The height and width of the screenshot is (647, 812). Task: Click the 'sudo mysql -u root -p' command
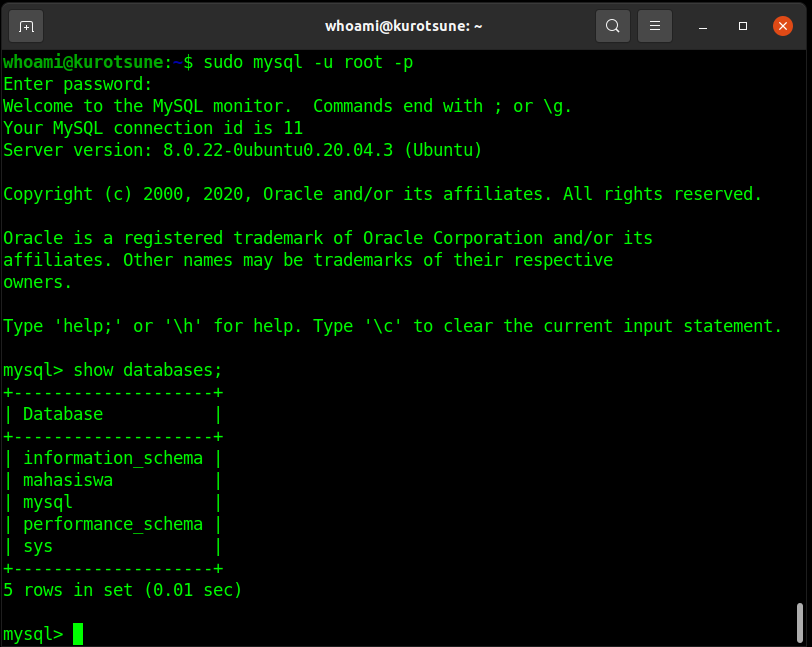308,63
